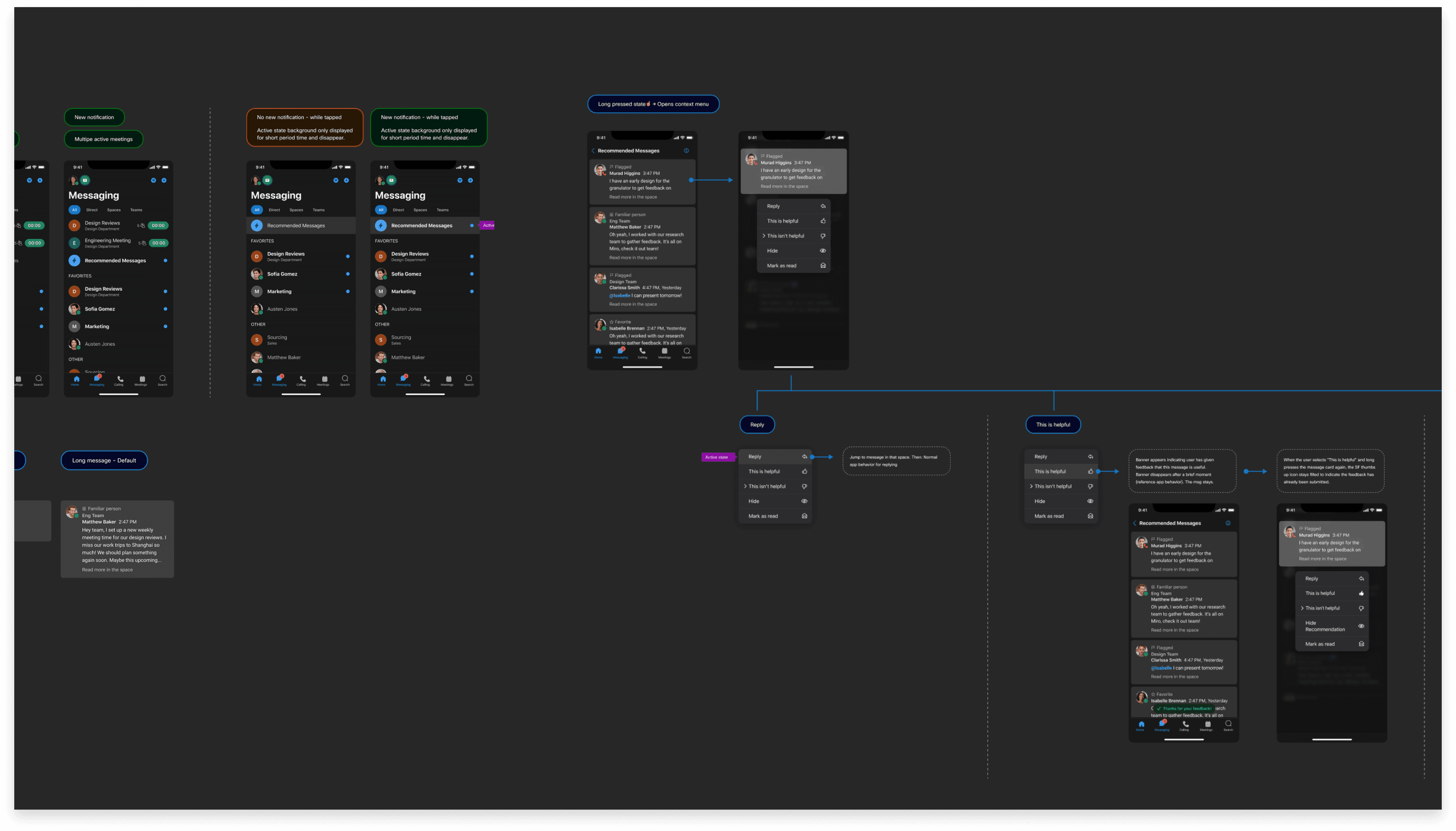1456x831 pixels.
Task: Select All filter pill in 'New notification - while tapped' phone
Action: pyautogui.click(x=381, y=210)
